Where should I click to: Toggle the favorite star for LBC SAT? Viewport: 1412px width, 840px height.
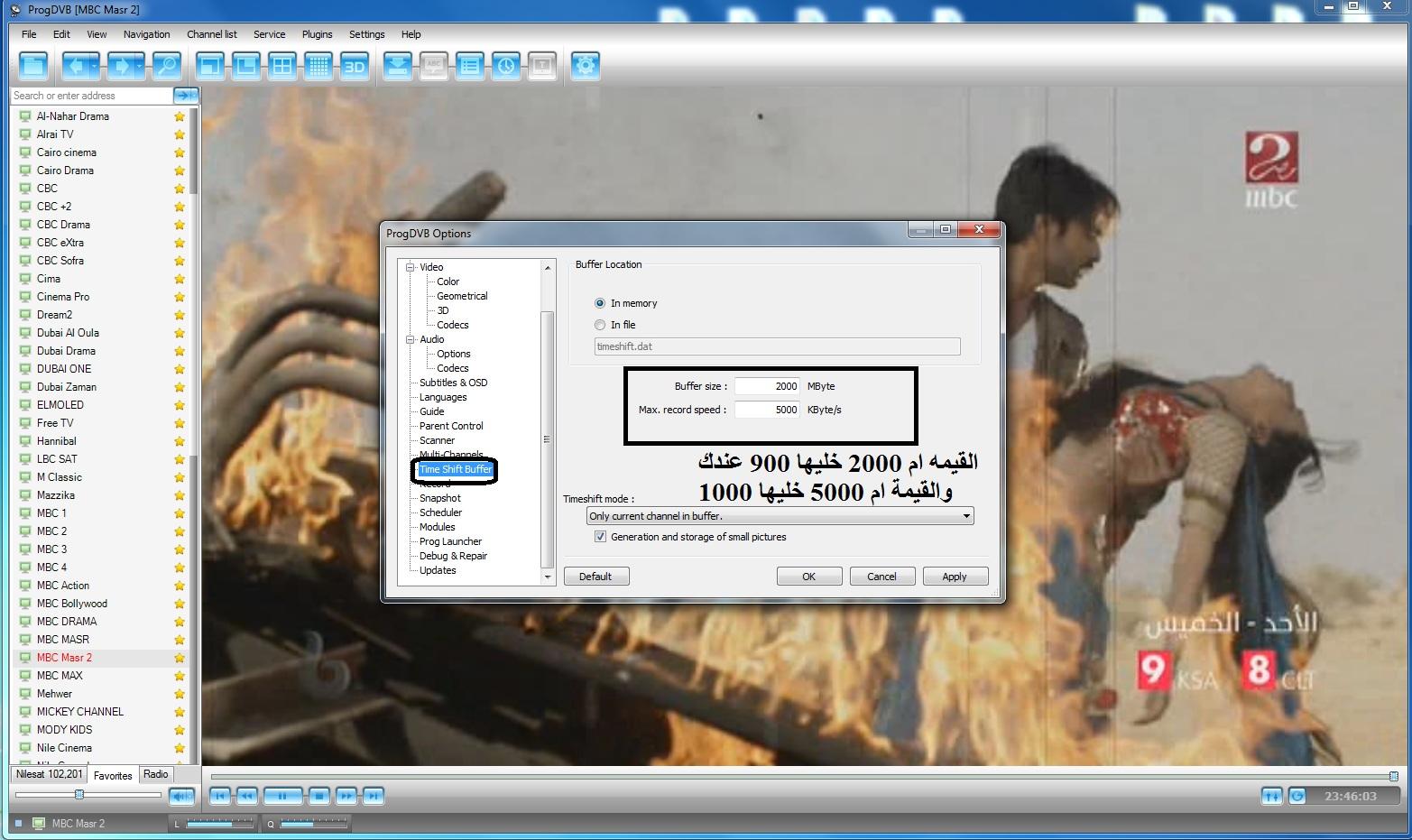(180, 459)
